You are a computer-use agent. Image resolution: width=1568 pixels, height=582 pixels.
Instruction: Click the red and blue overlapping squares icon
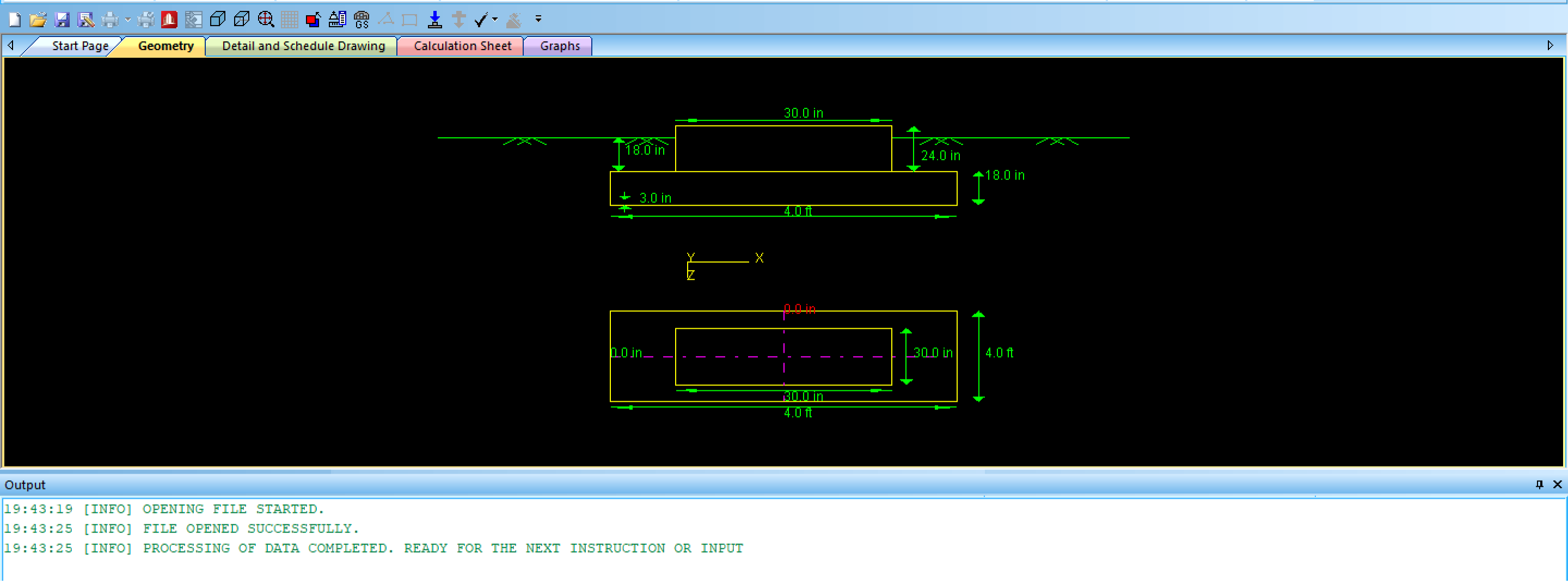click(314, 20)
